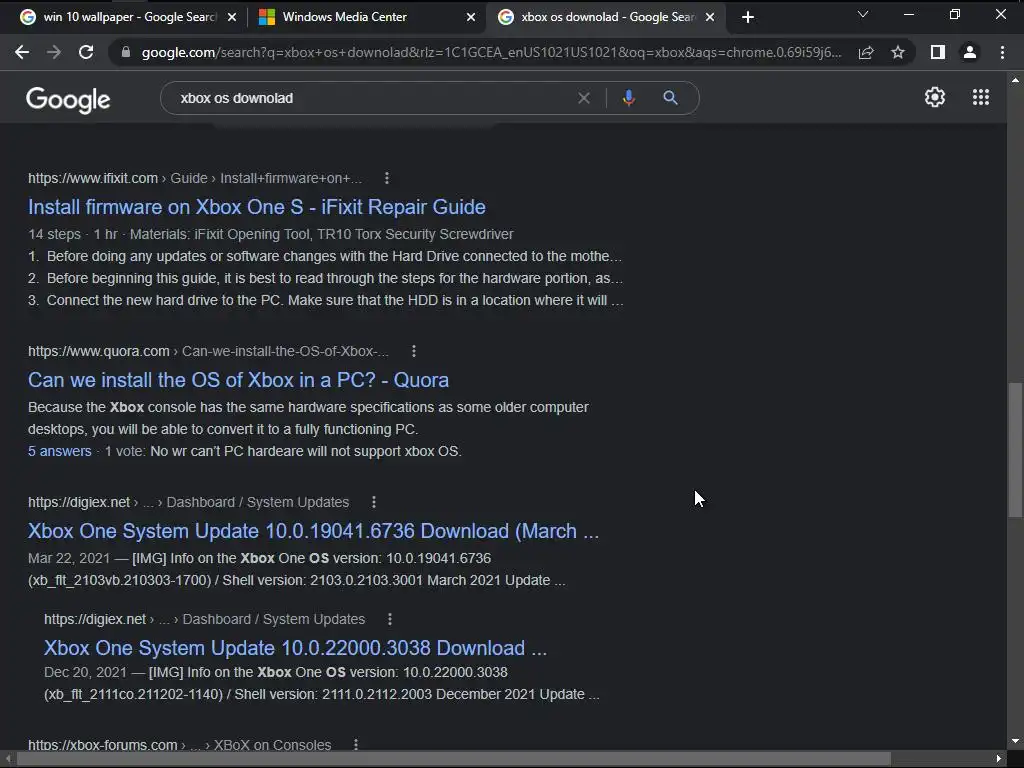Open the 5 answers link

point(59,451)
